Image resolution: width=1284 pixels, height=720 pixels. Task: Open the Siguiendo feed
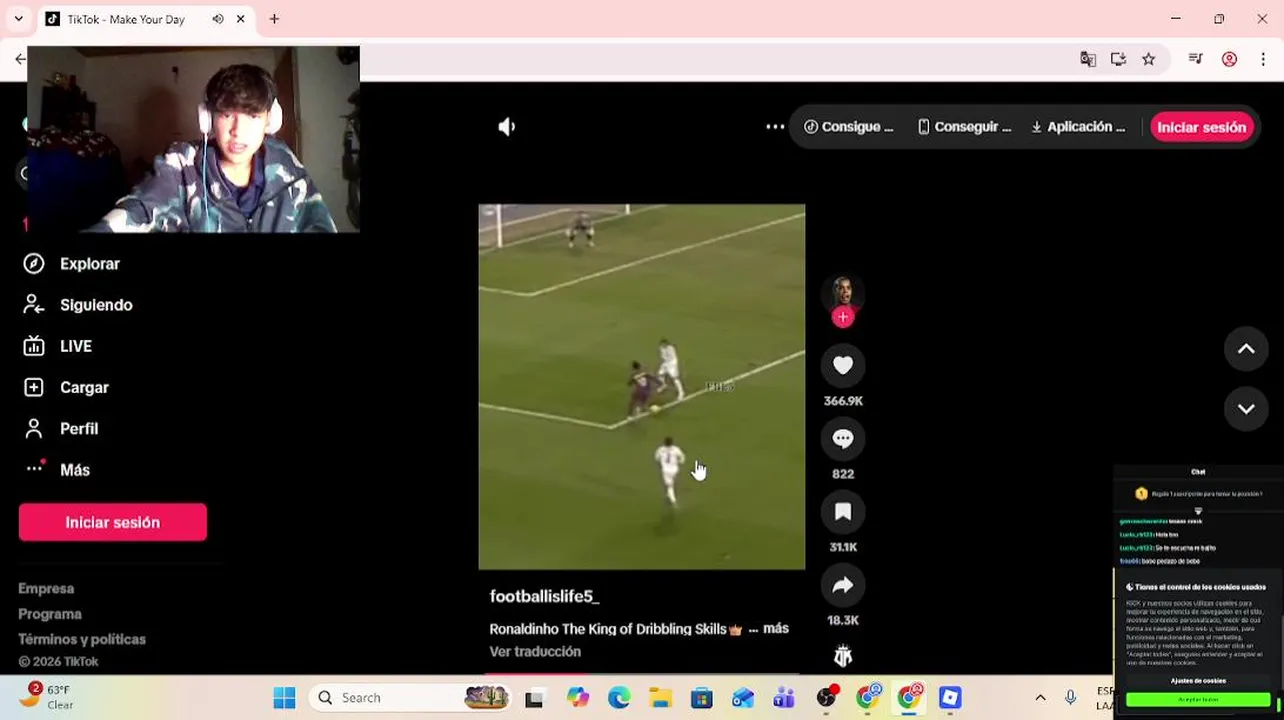pyautogui.click(x=78, y=305)
